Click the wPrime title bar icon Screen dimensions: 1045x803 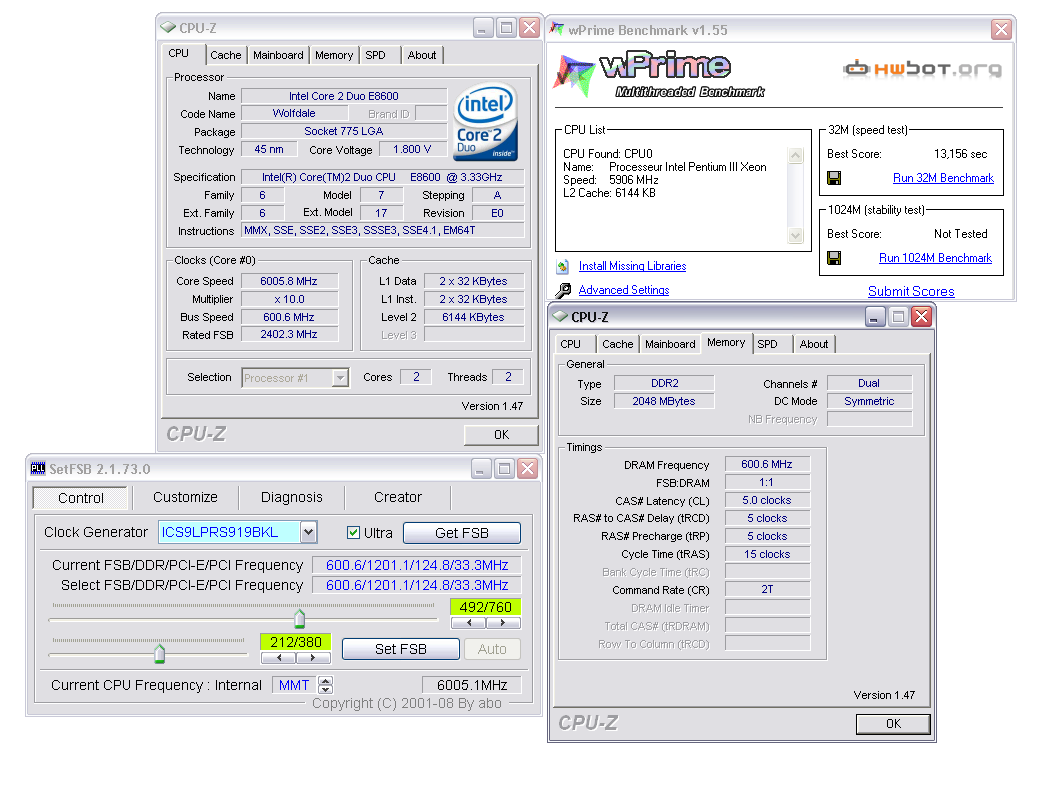(557, 29)
